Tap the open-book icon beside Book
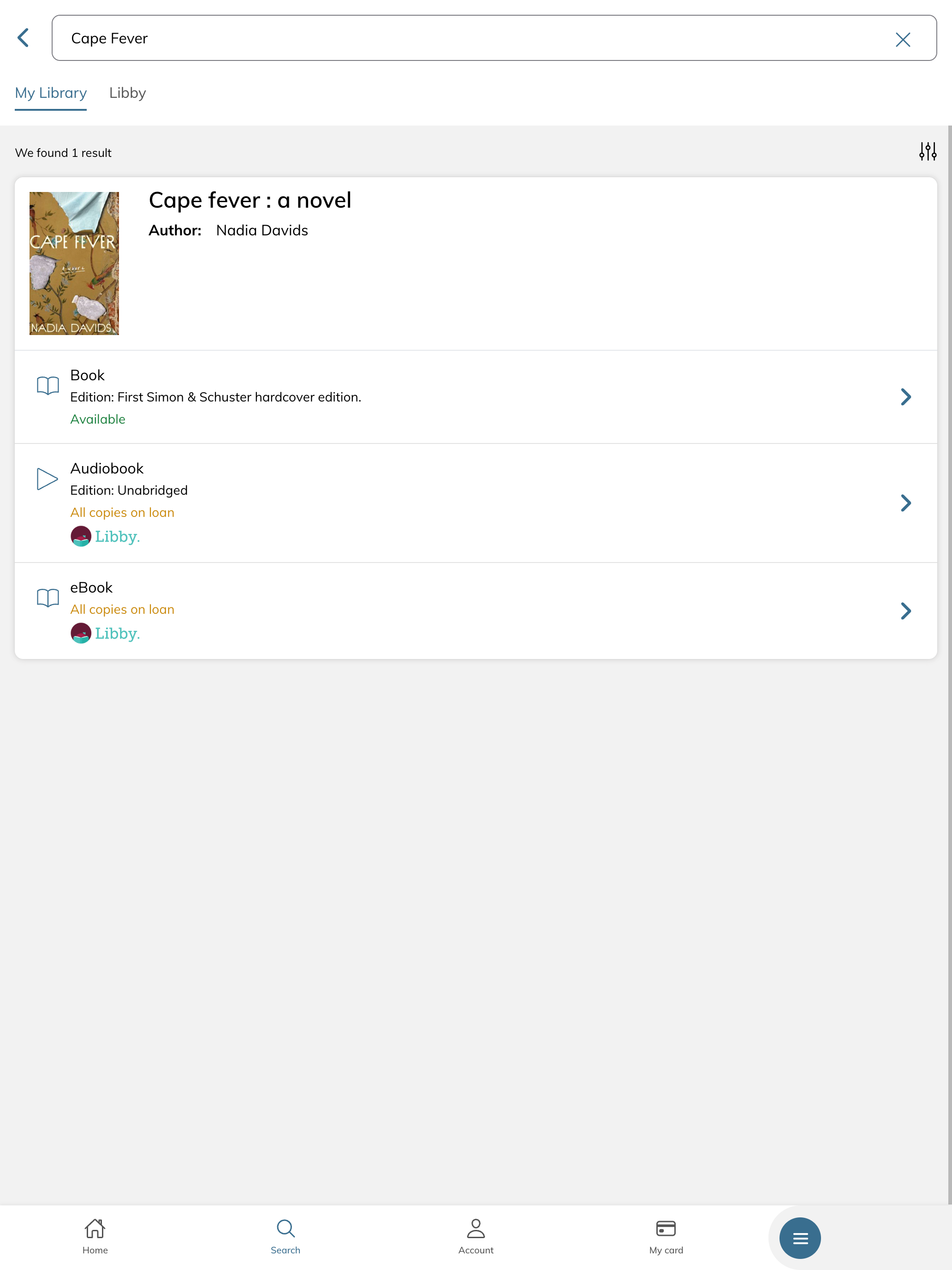Viewport: 952px width, 1270px height. [48, 385]
